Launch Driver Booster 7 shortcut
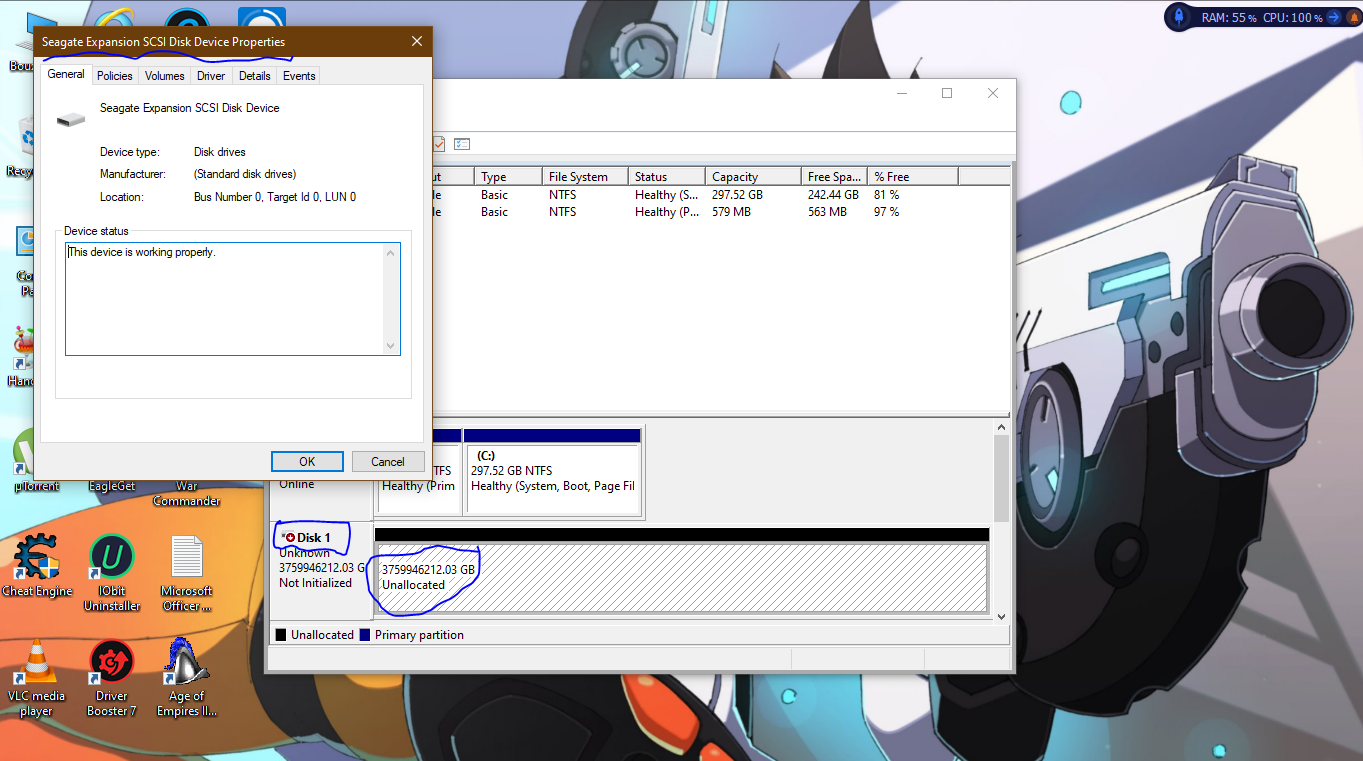 [112, 678]
